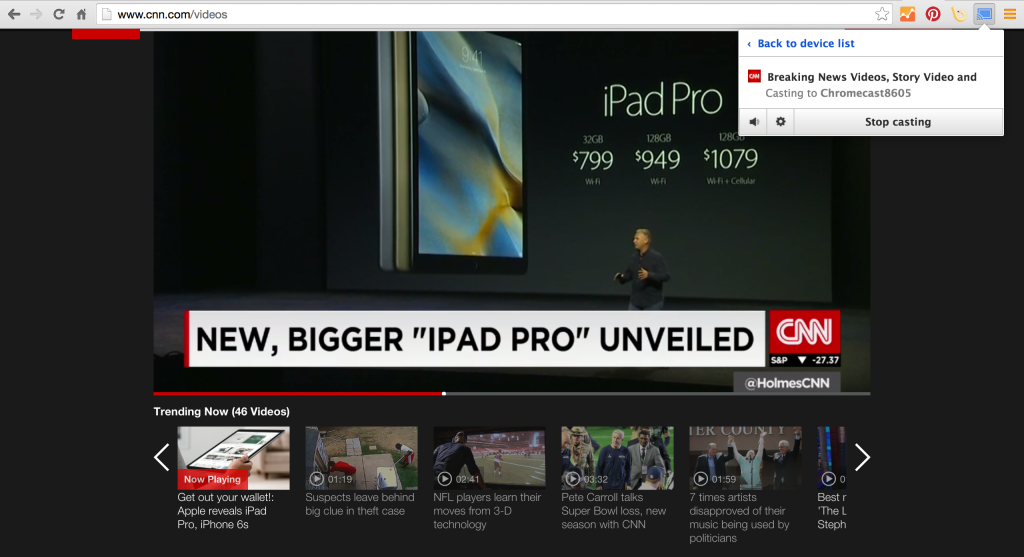The image size is (1024, 557).
Task: Play the Suspects leave behind clue thumbnail
Action: 361,458
